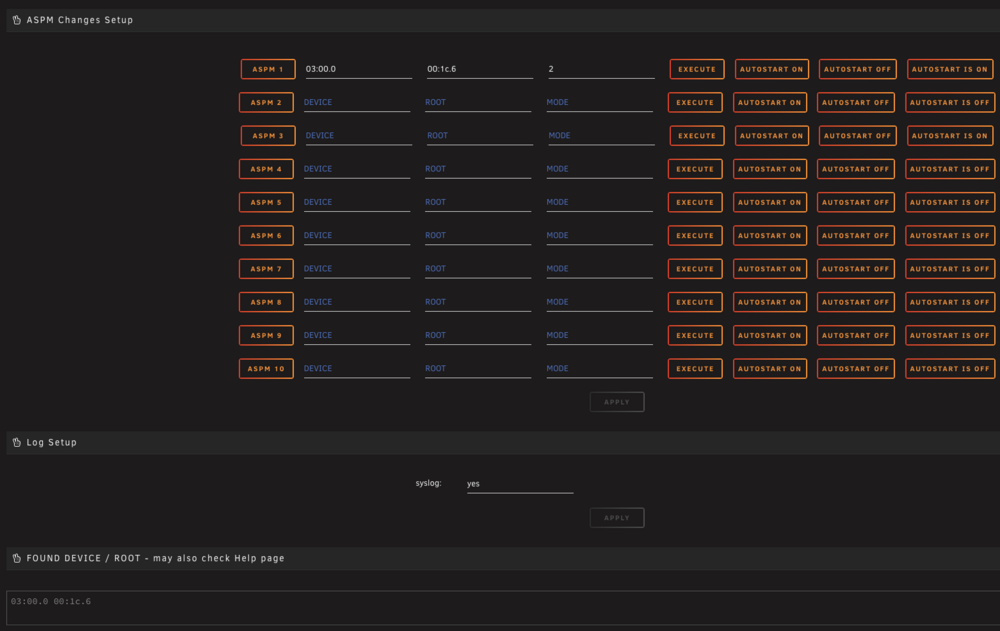
Task: Turn on autostart for ASPM 8
Action: tap(770, 302)
